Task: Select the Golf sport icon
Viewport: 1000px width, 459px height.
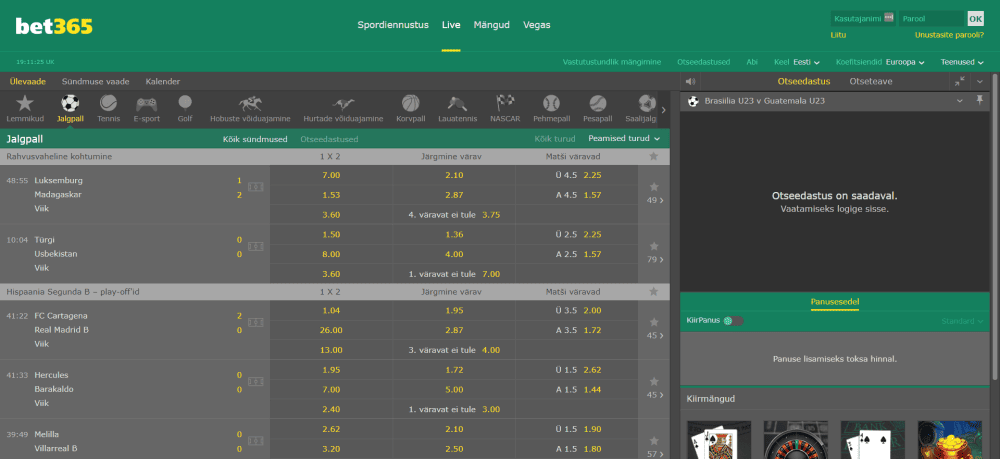Action: click(x=185, y=103)
